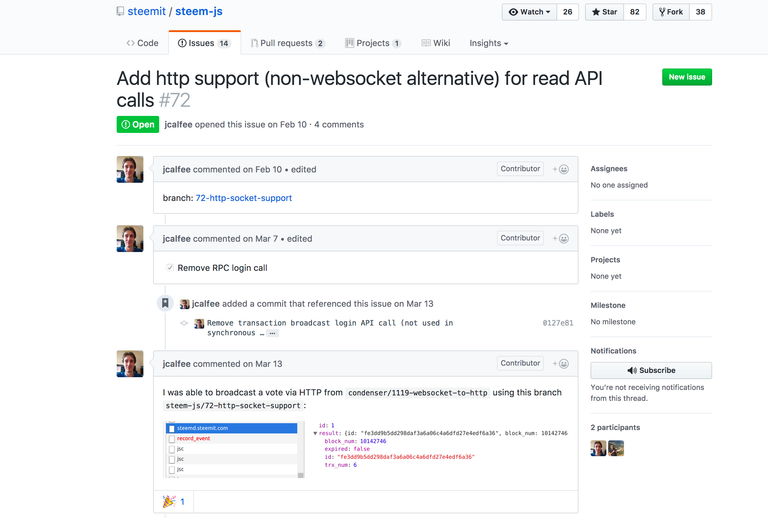View the 26 watchers count
The width and height of the screenshot is (768, 518).
pyautogui.click(x=568, y=12)
